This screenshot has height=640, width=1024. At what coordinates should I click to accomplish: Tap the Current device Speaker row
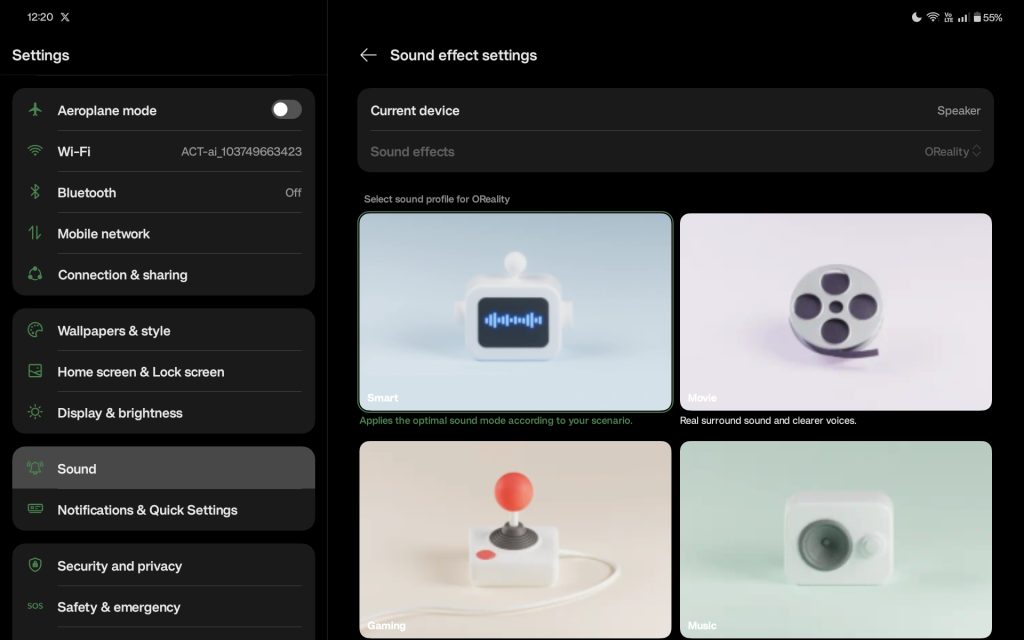675,110
